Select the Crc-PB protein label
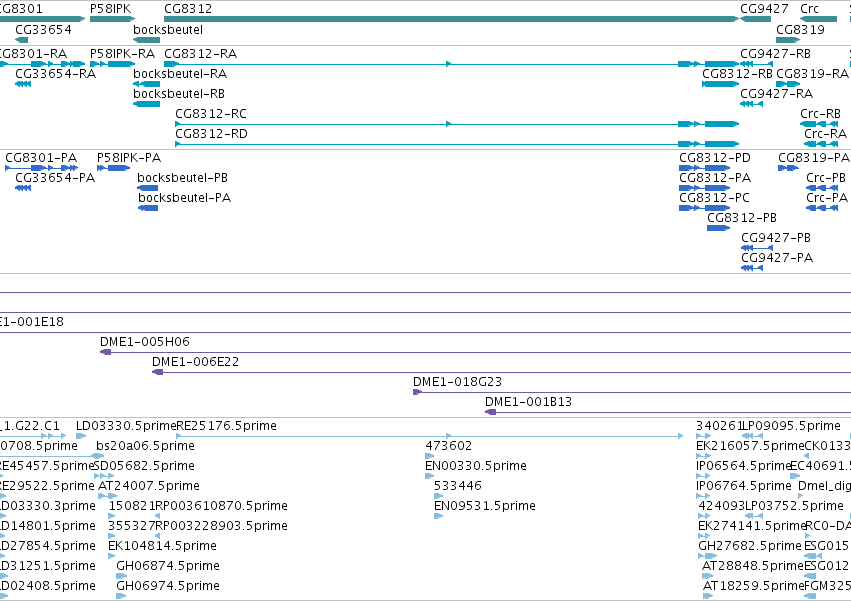851x601 pixels. 826,178
